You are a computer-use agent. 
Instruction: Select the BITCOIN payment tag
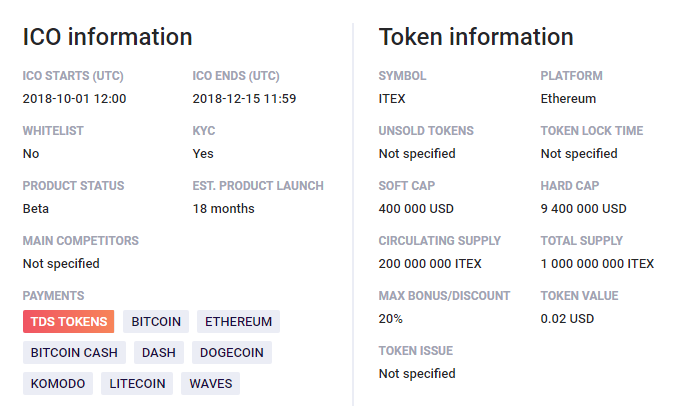pos(156,321)
